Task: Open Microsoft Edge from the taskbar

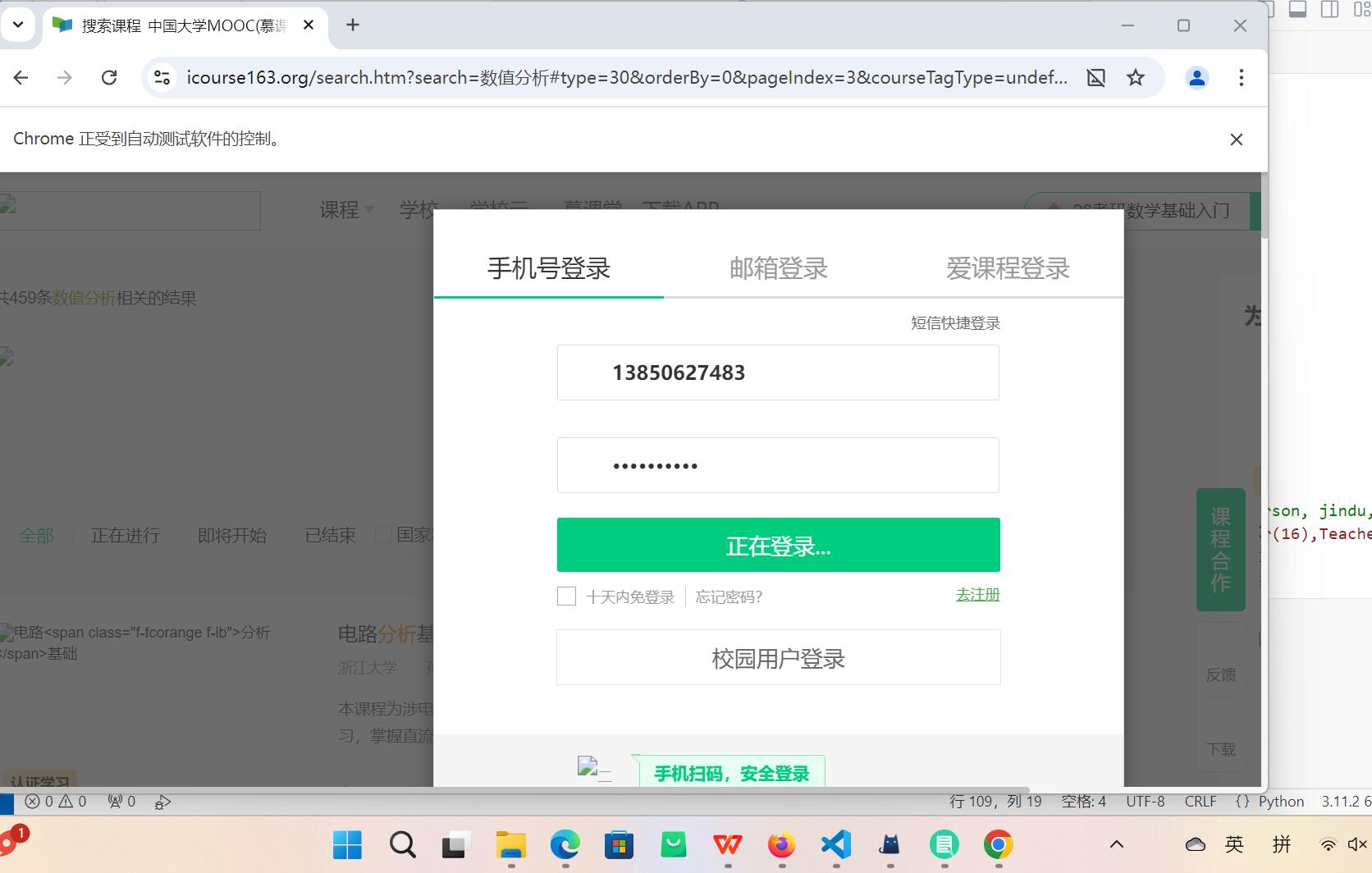Action: 565,844
